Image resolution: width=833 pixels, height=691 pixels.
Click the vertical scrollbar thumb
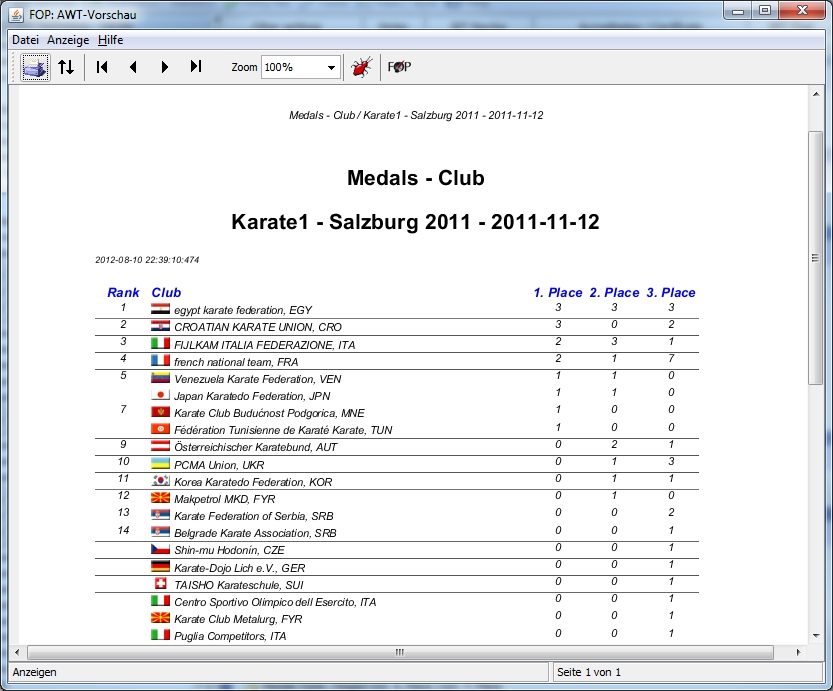(815, 258)
